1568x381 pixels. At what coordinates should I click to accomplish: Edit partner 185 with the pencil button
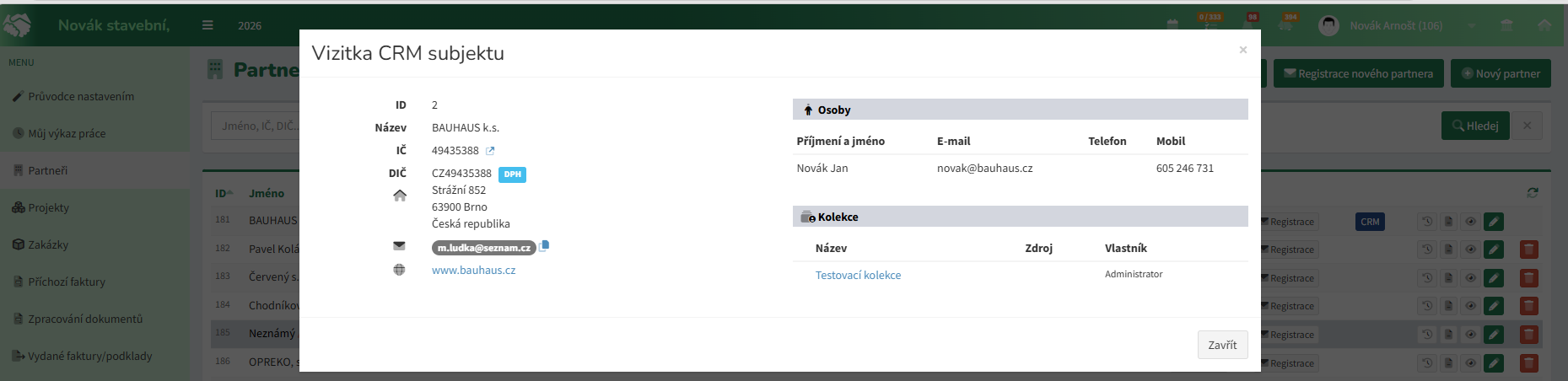pyautogui.click(x=1494, y=335)
